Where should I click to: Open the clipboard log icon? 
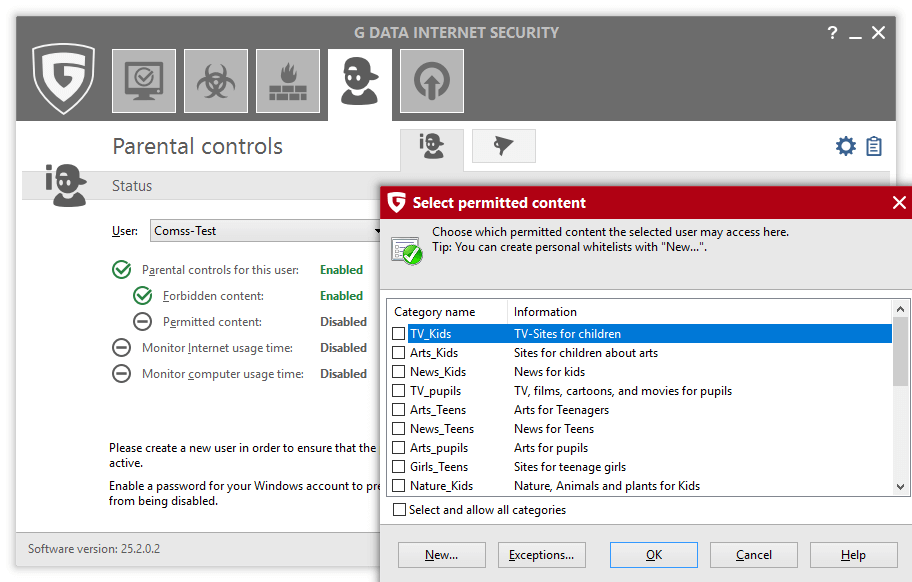point(874,146)
